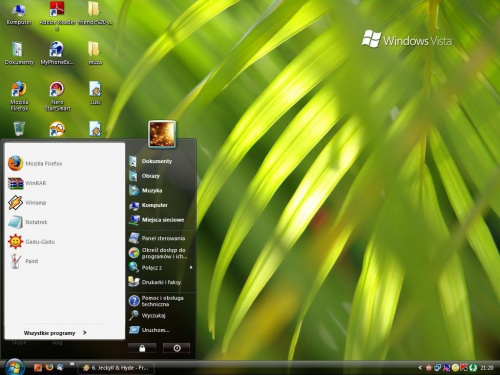
Task: Open the Adobe Reader desktop shortcut
Action: 57,16
